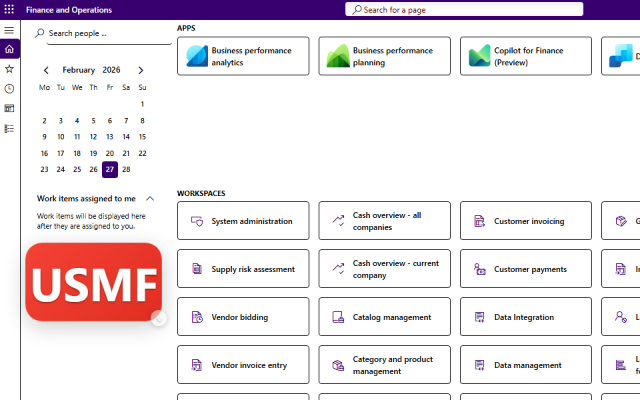Select February 9 in the calendar
The height and width of the screenshot is (400, 640).
[44, 137]
